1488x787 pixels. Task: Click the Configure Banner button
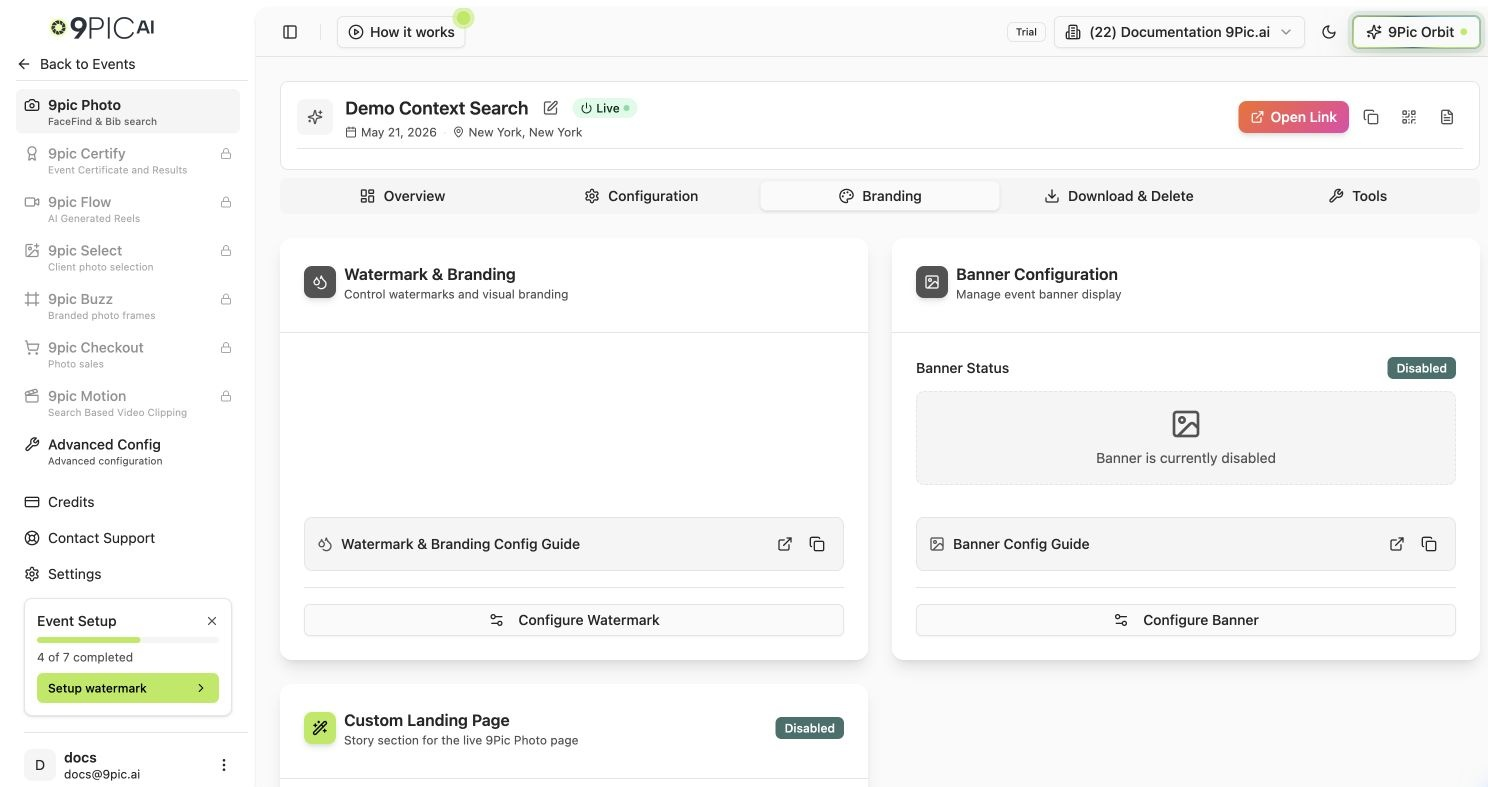click(x=1186, y=620)
